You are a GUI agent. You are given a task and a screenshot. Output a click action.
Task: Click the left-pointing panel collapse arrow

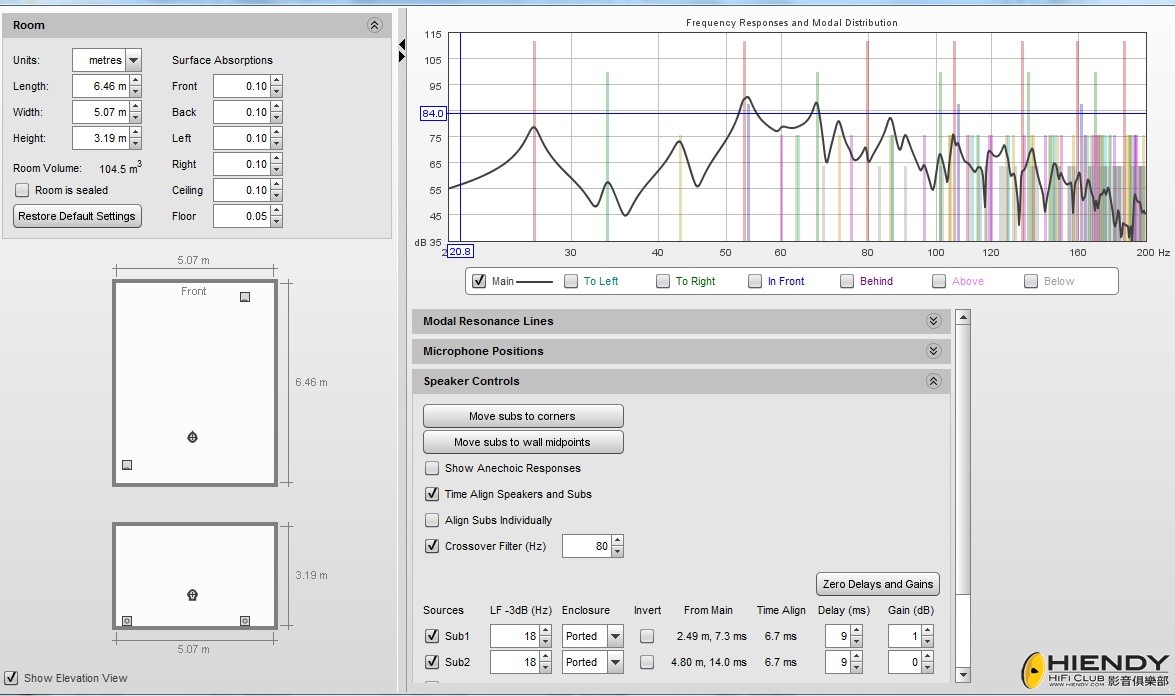click(402, 44)
